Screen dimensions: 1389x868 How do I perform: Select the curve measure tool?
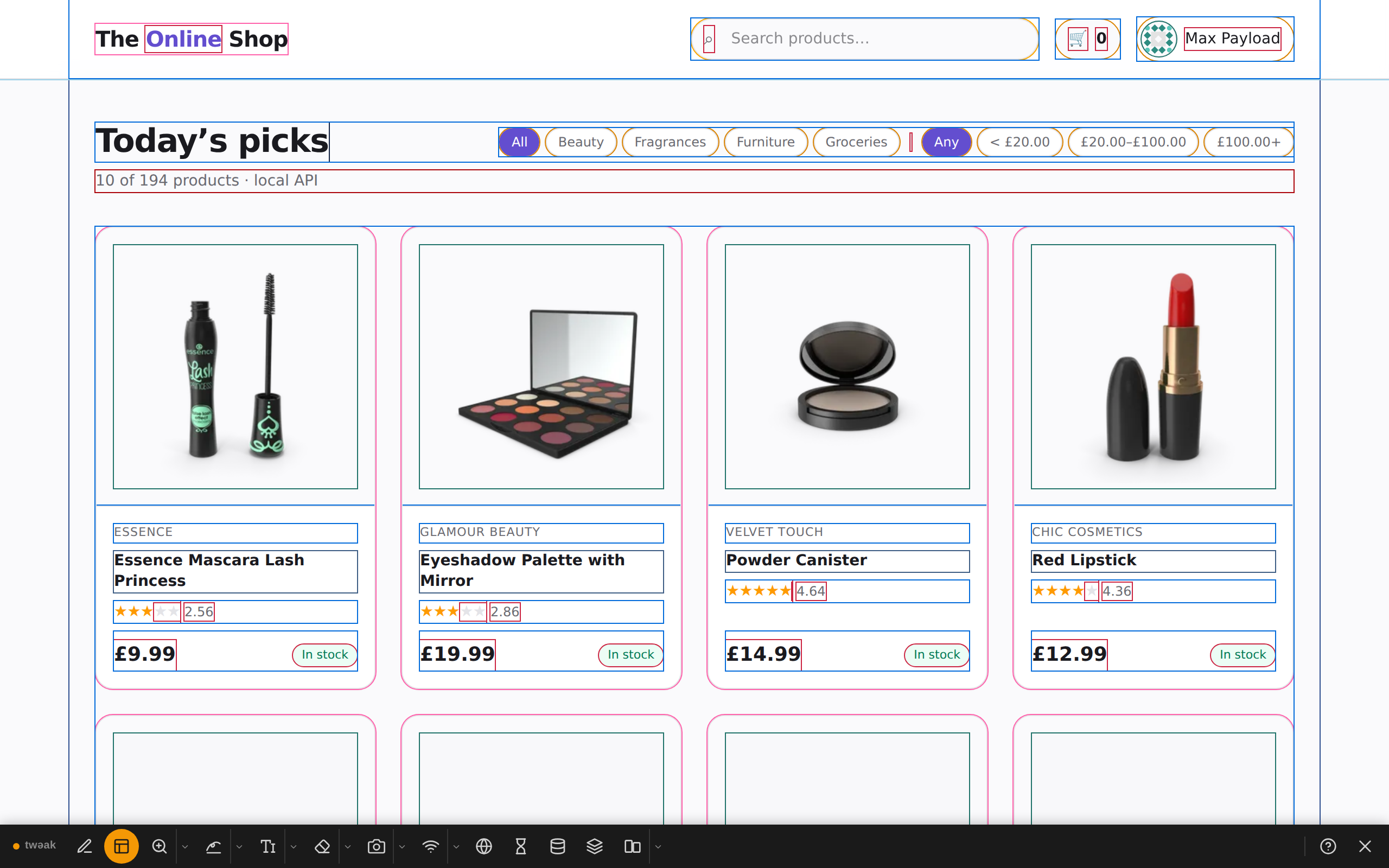[x=214, y=846]
